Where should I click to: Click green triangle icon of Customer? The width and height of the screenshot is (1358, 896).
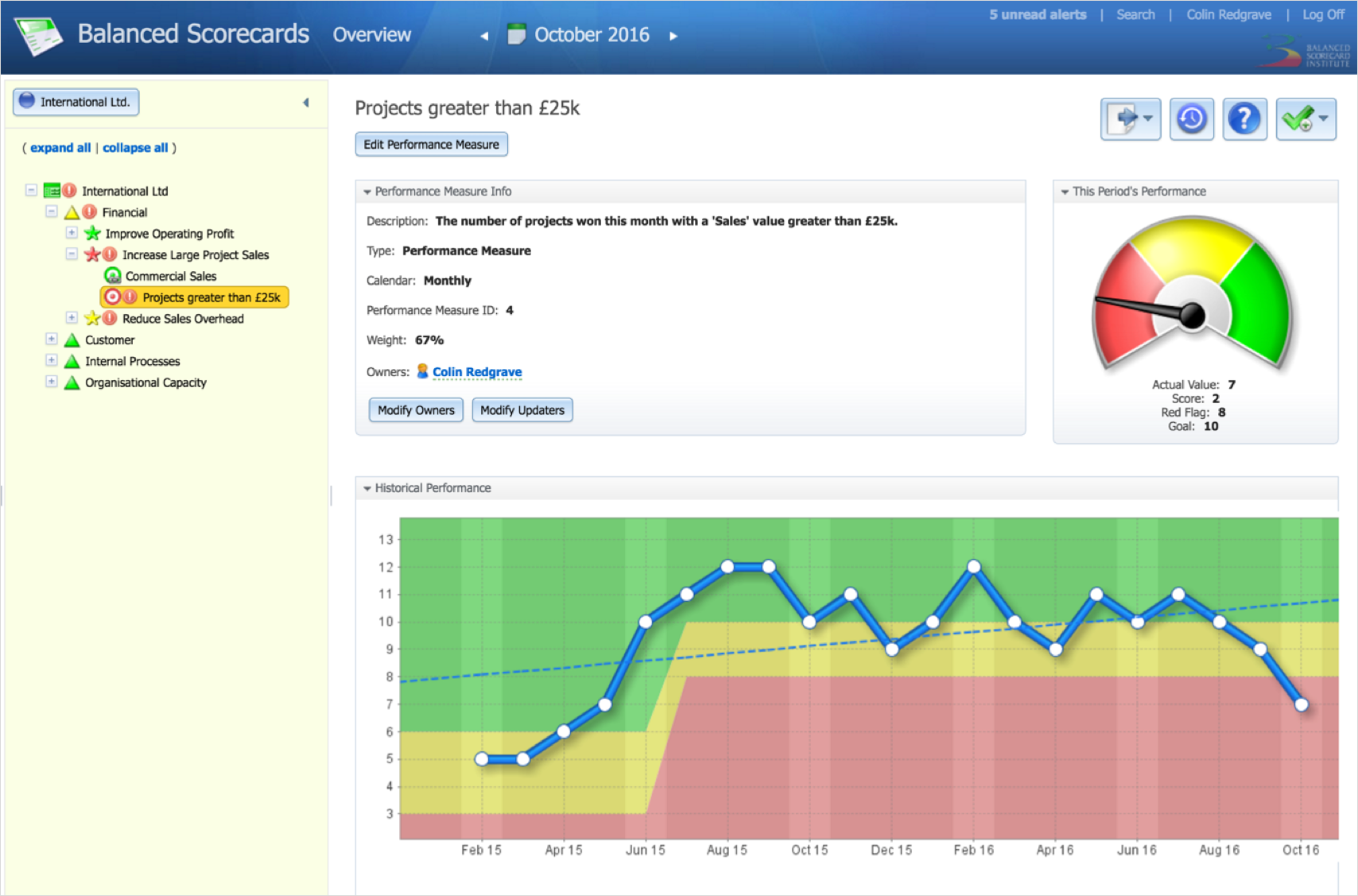(72, 339)
